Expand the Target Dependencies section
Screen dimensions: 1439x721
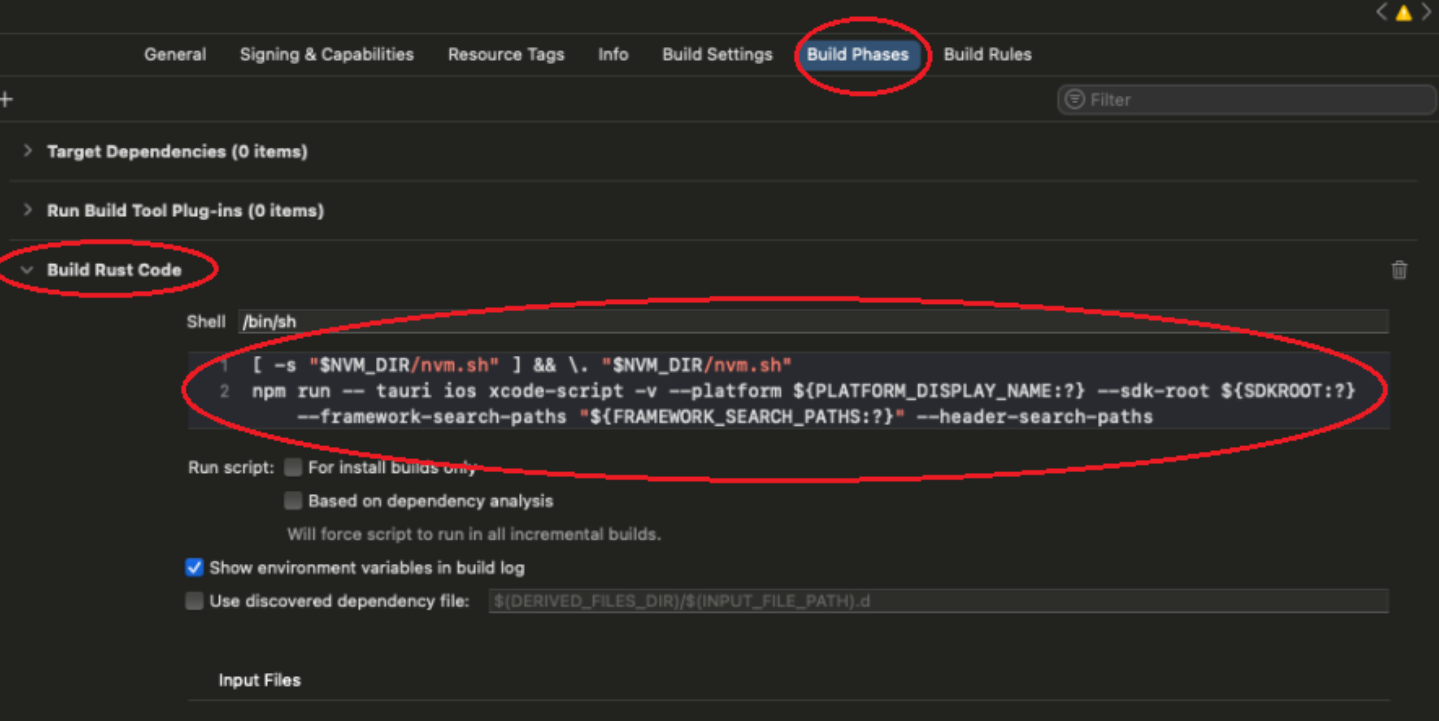click(28, 151)
